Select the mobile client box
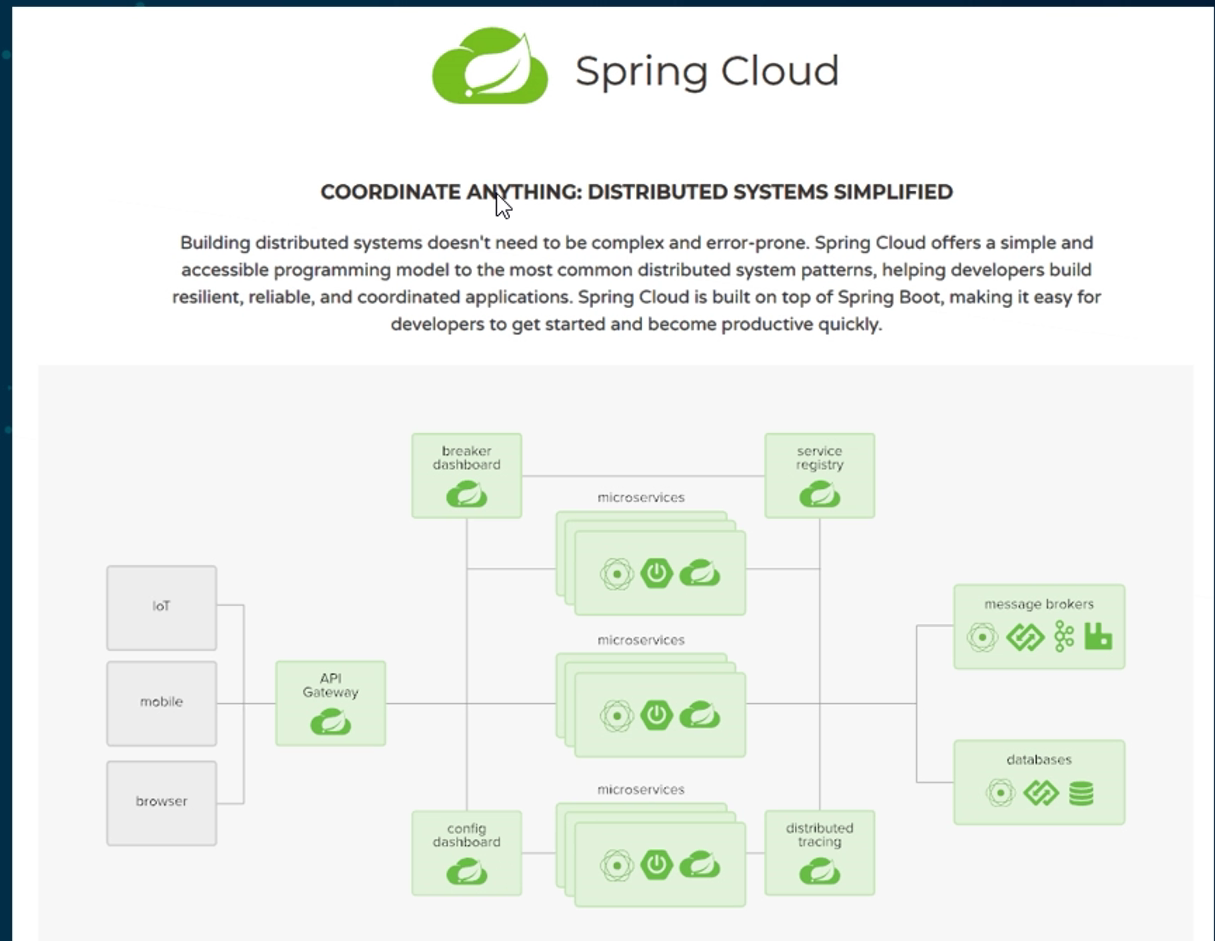 161,702
